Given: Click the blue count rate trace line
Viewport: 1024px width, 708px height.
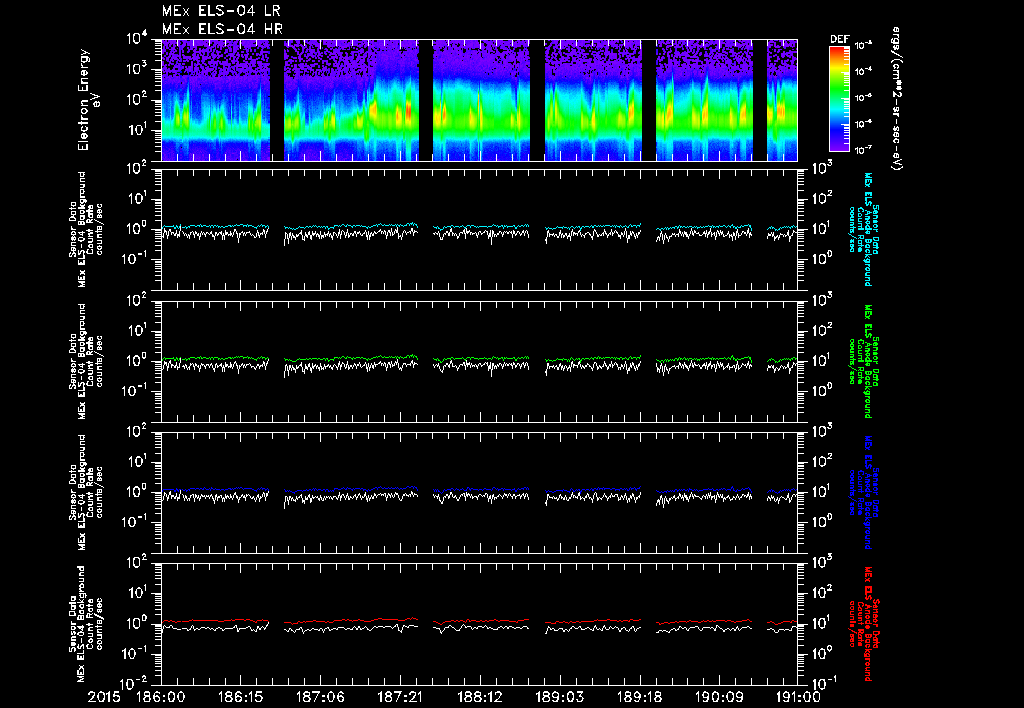Looking at the screenshot, I should [479, 489].
